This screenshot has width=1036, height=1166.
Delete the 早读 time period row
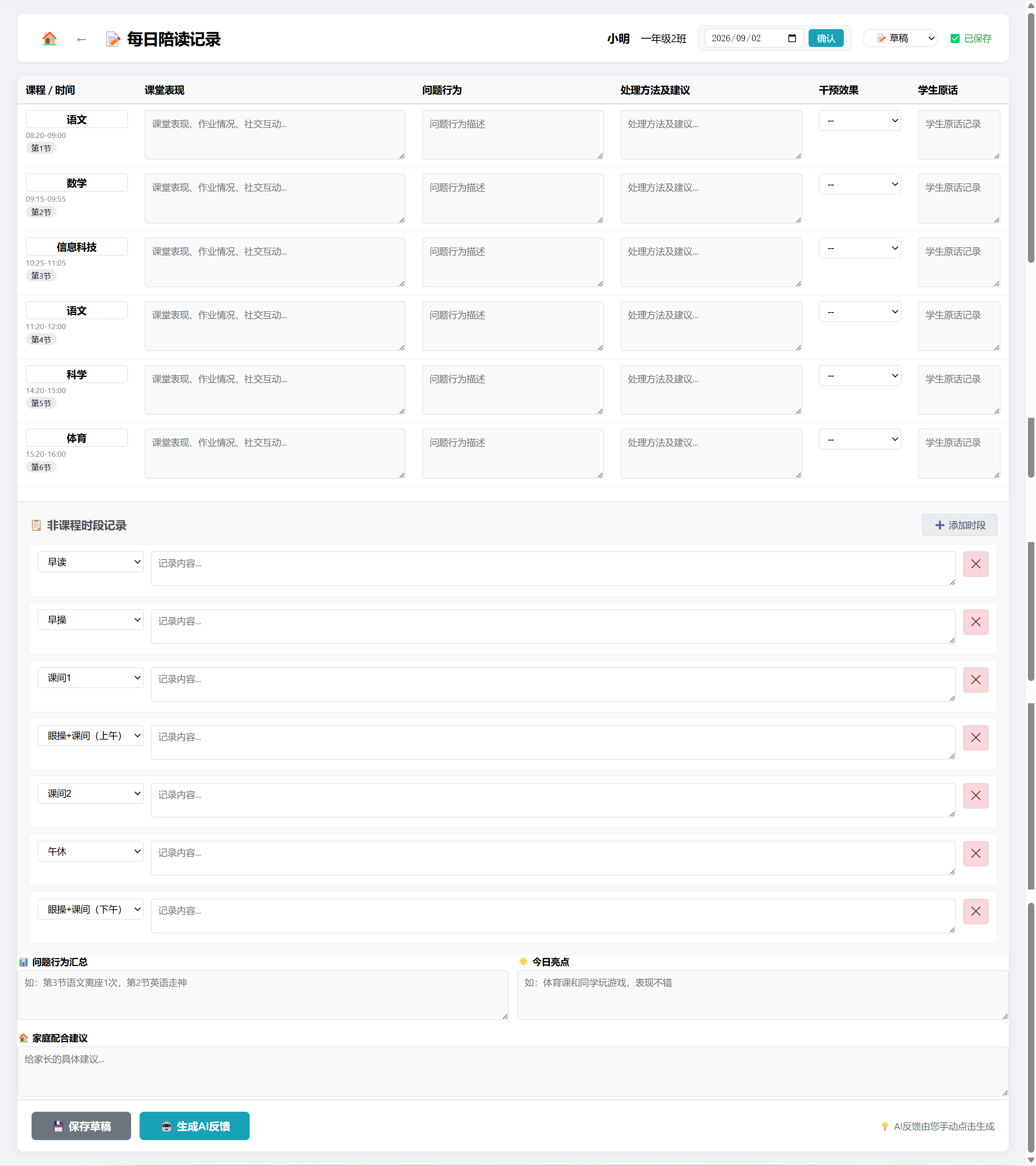tap(975, 564)
